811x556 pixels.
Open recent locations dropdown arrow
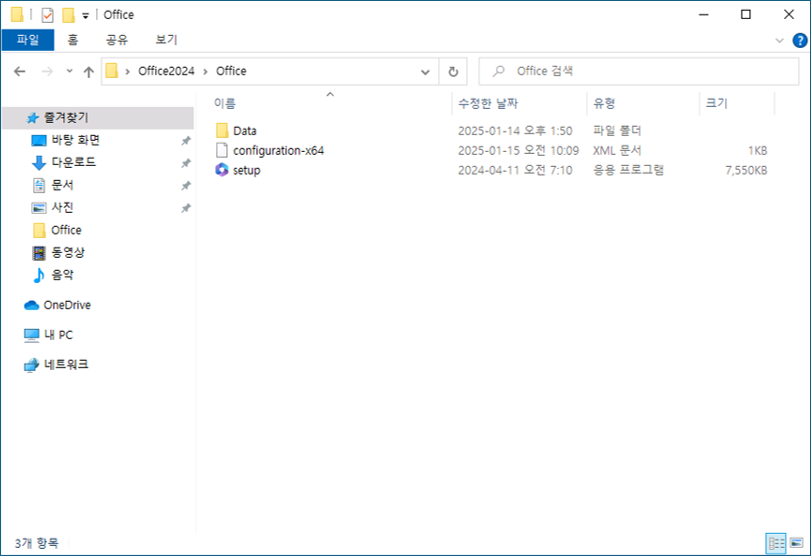(69, 71)
